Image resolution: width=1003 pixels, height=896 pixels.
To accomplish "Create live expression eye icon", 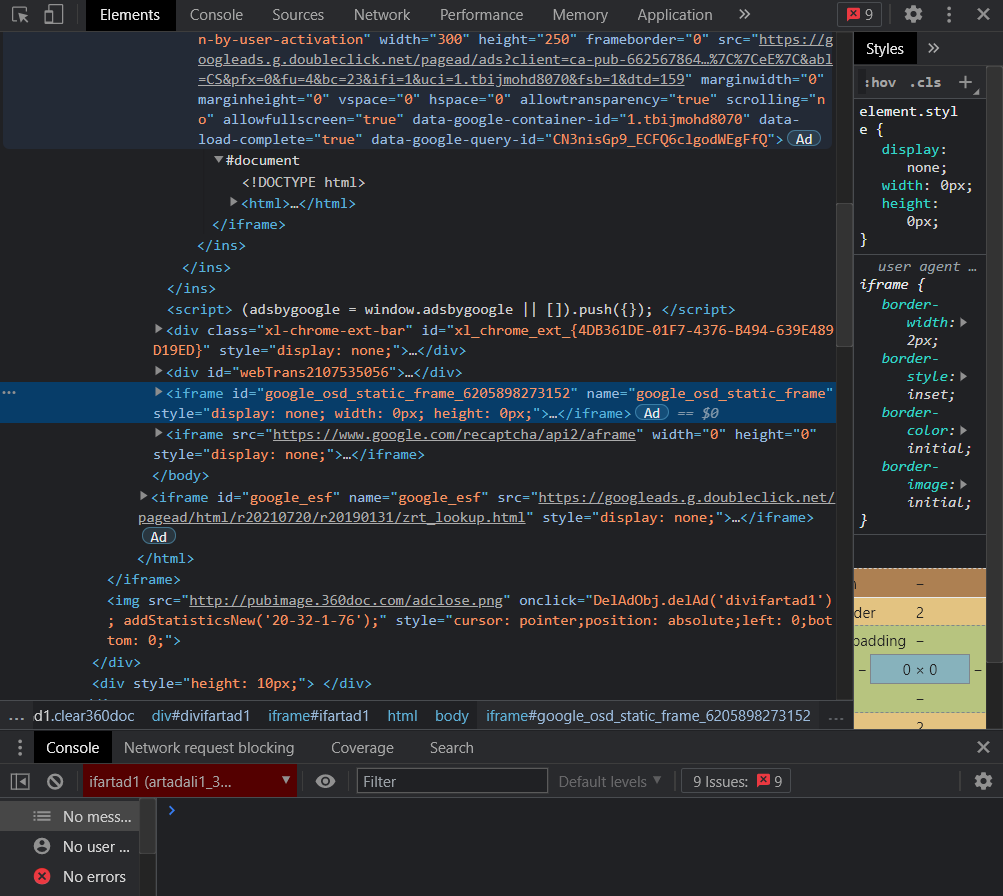I will [326, 782].
